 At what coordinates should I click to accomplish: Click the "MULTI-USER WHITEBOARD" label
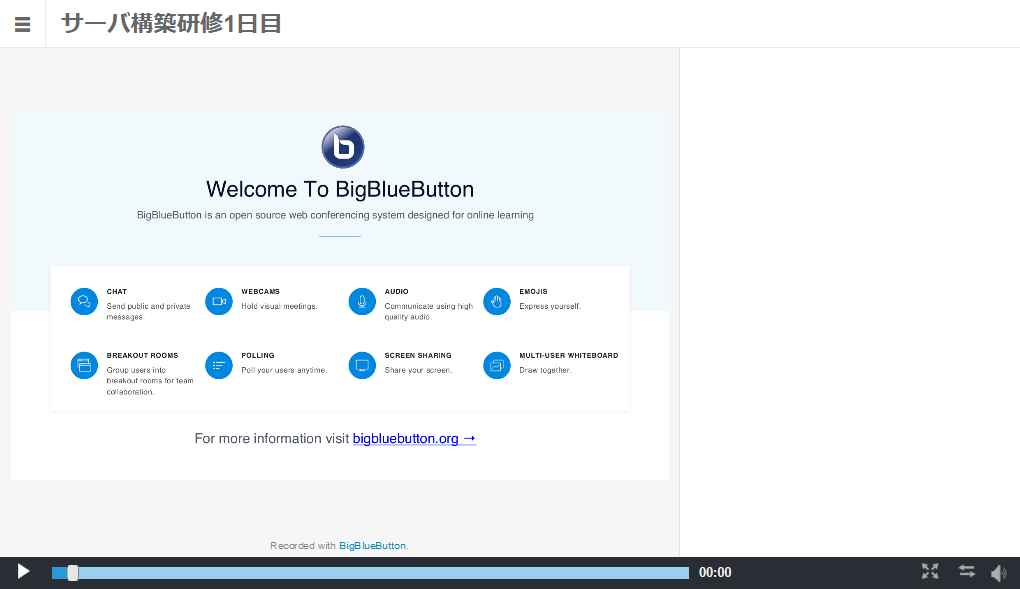(x=569, y=355)
